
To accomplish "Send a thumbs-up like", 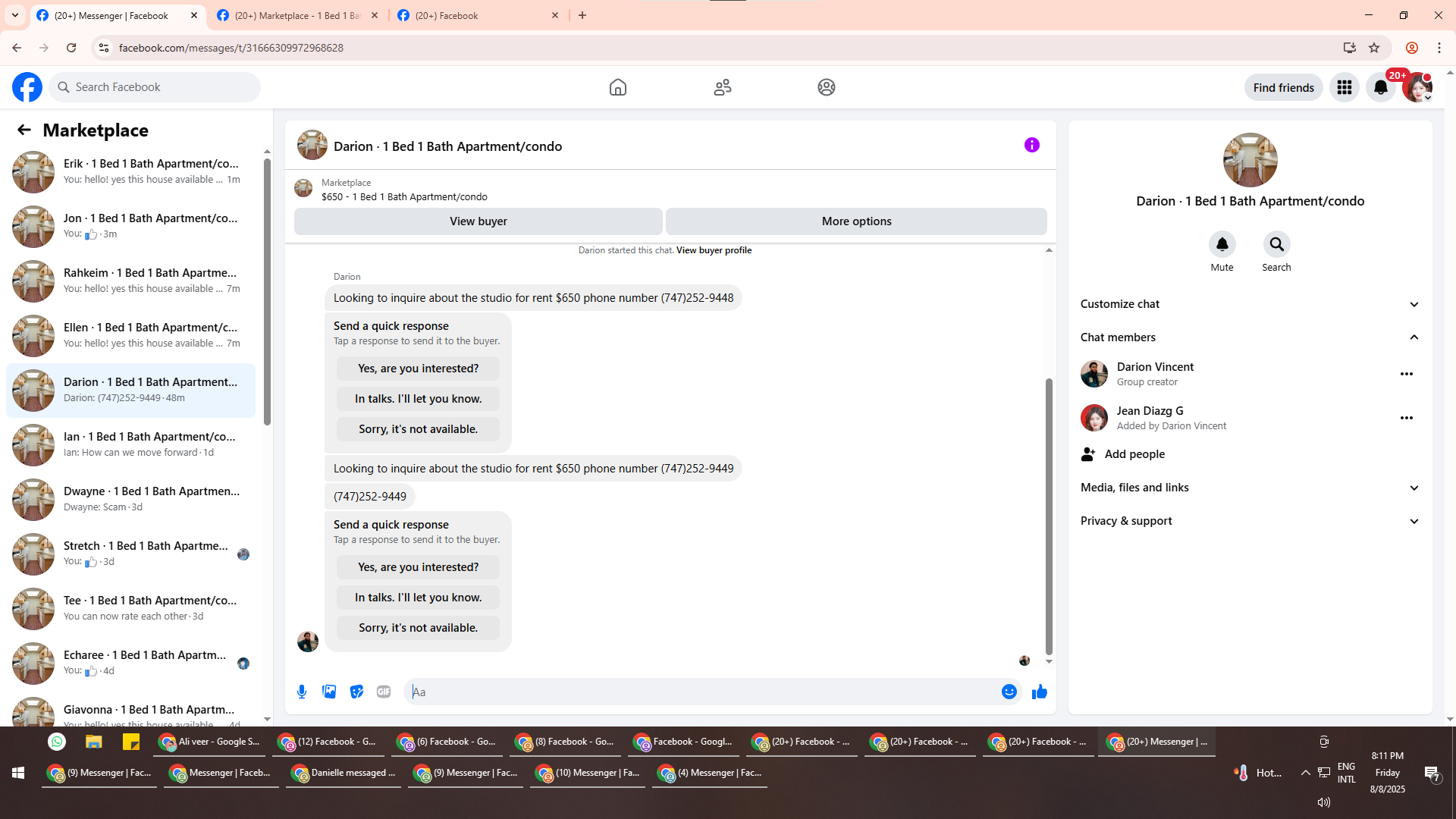I will click(1039, 692).
